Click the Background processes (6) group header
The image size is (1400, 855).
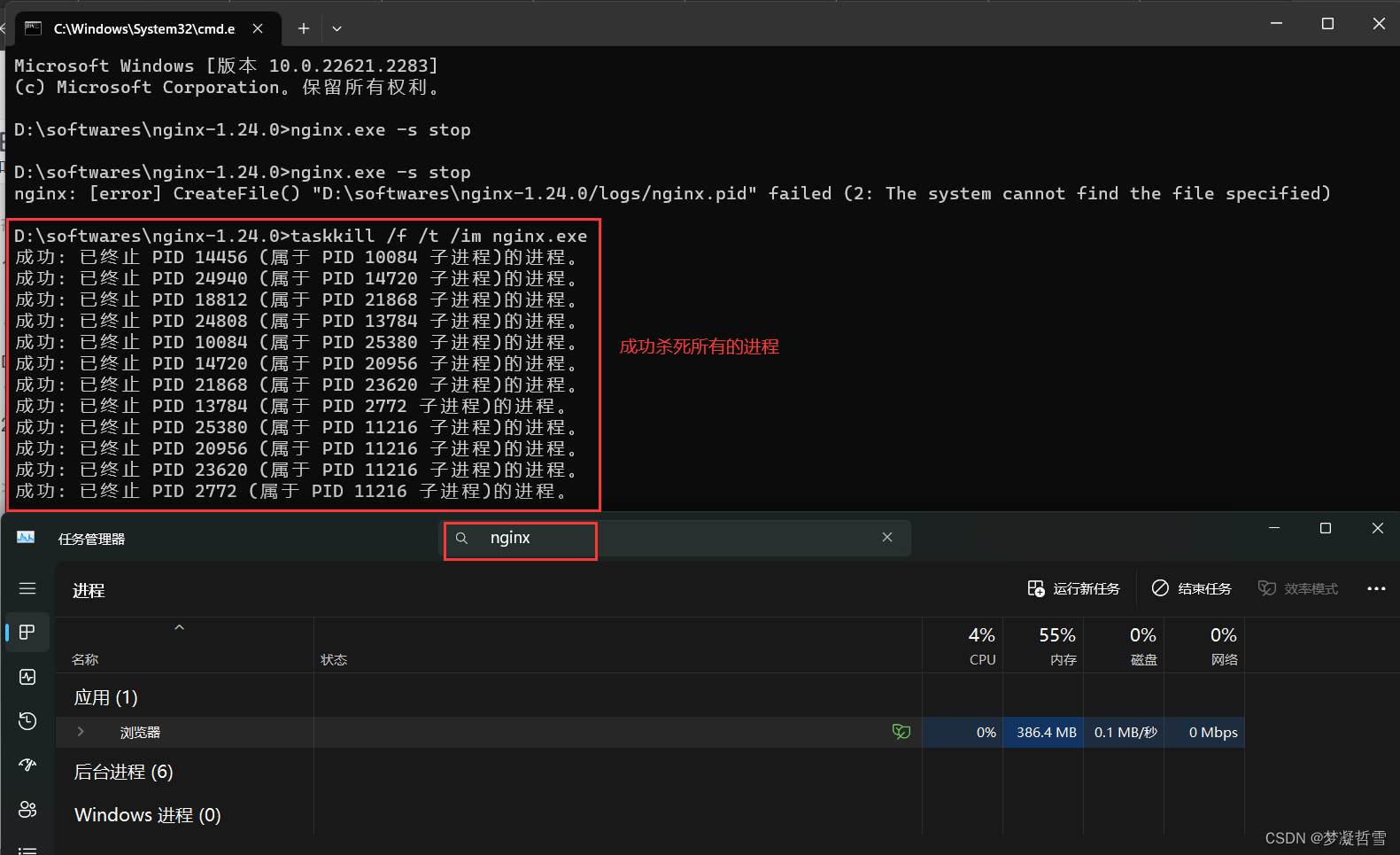click(123, 772)
